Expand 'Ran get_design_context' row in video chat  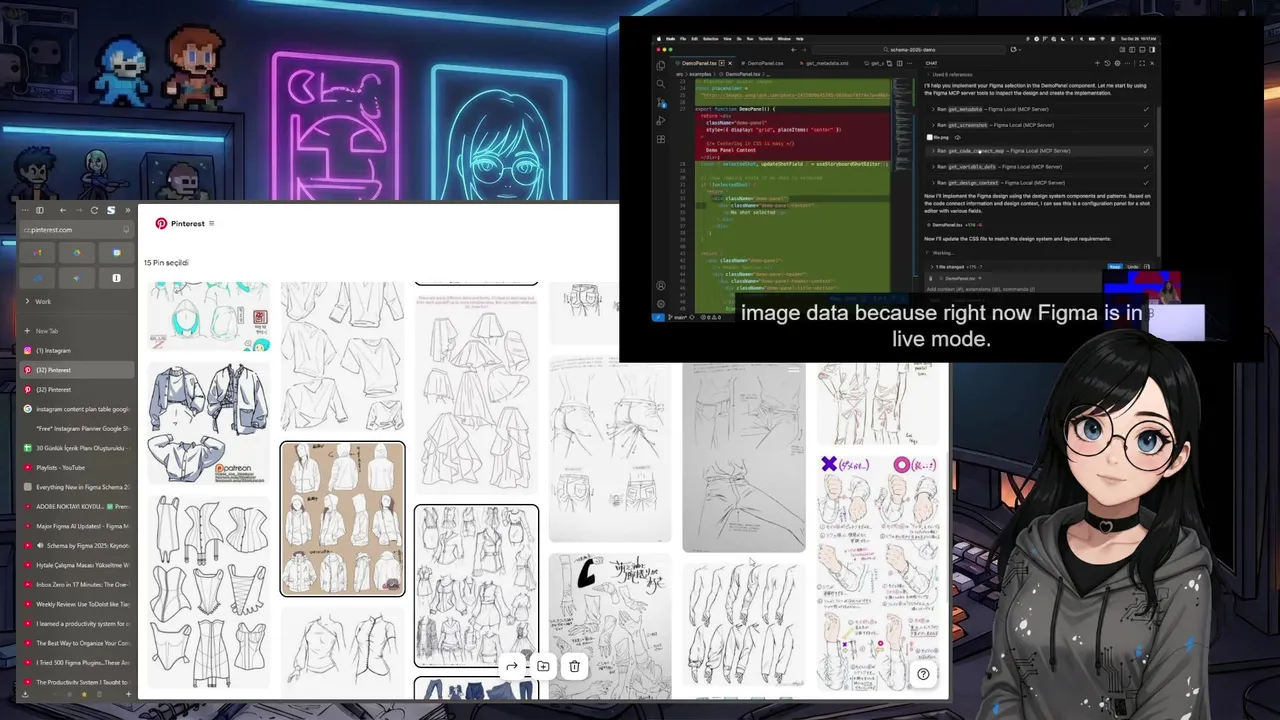tap(1040, 183)
